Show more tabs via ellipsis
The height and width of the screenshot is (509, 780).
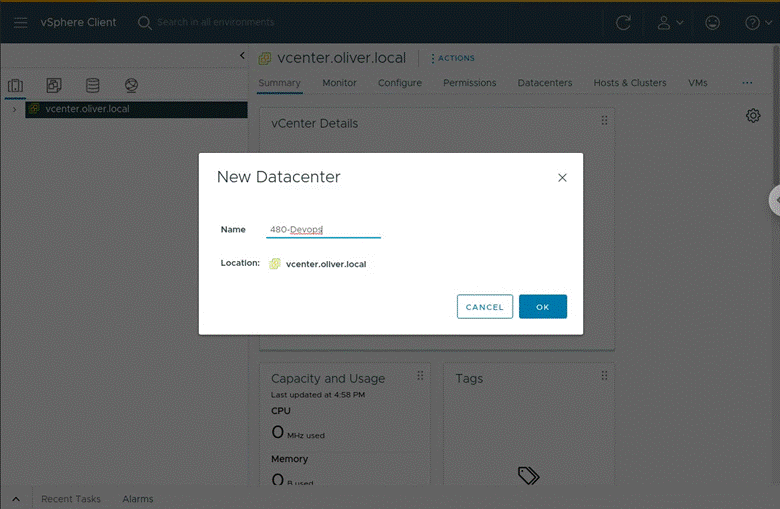click(x=747, y=83)
